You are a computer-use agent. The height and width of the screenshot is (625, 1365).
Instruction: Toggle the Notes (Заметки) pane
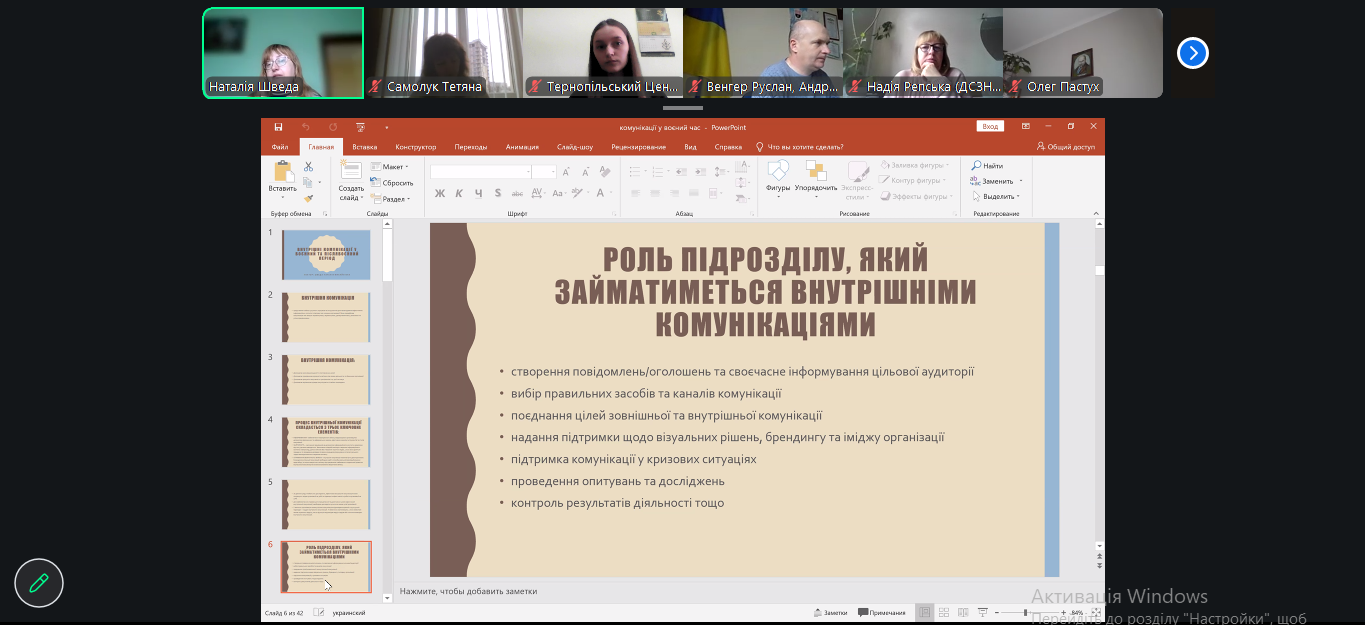click(x=831, y=612)
